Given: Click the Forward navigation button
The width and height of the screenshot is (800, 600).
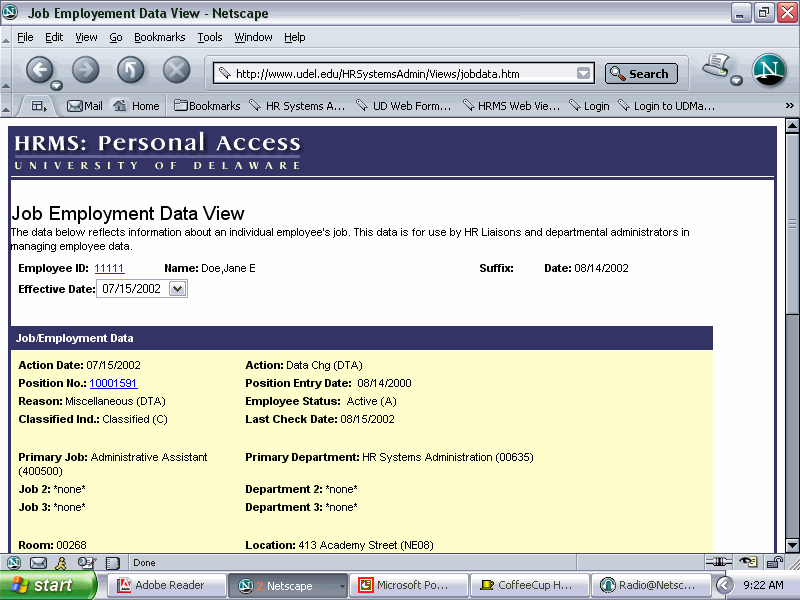Looking at the screenshot, I should pyautogui.click(x=86, y=70).
